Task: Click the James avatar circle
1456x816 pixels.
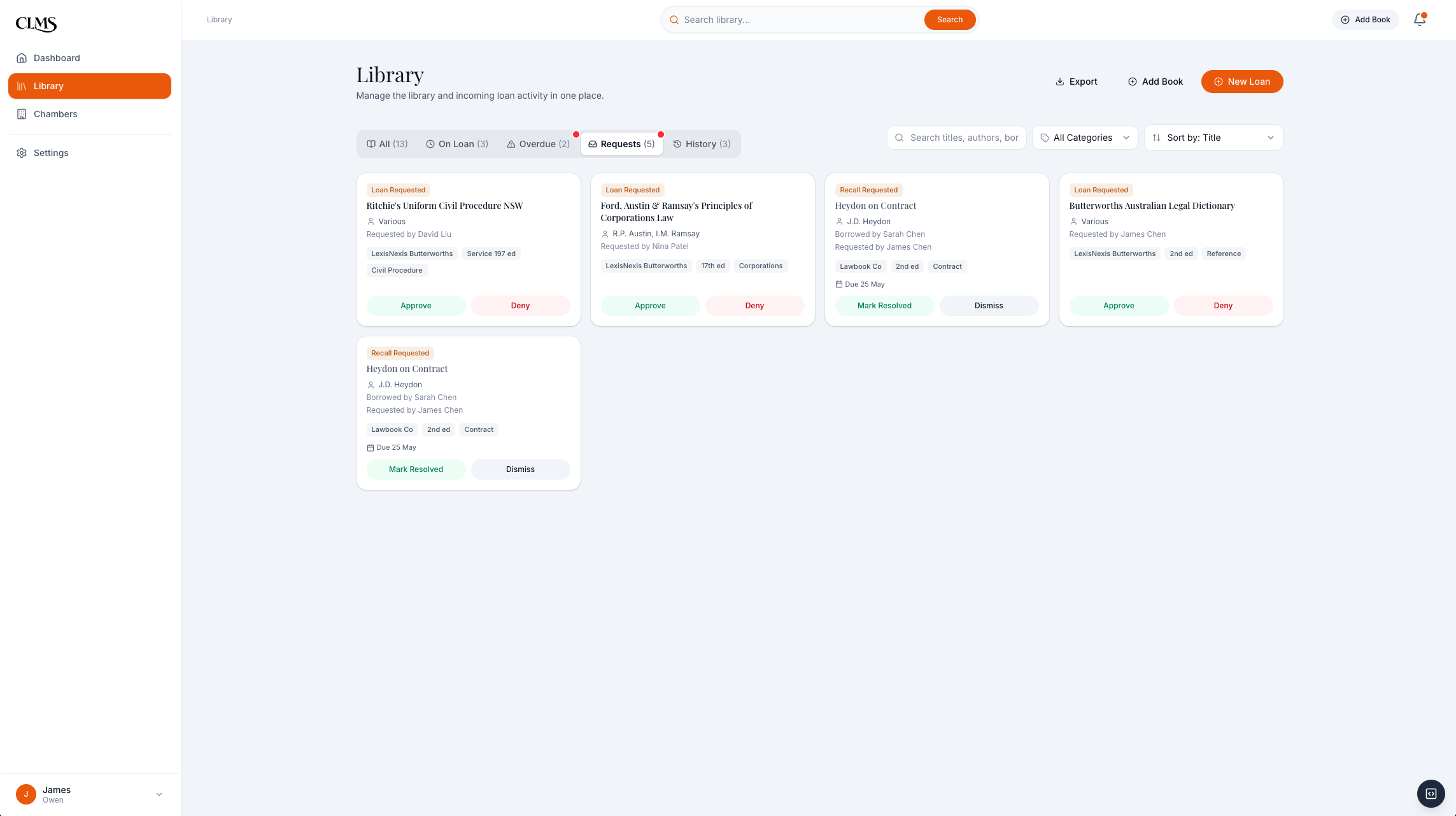Action: (x=26, y=794)
